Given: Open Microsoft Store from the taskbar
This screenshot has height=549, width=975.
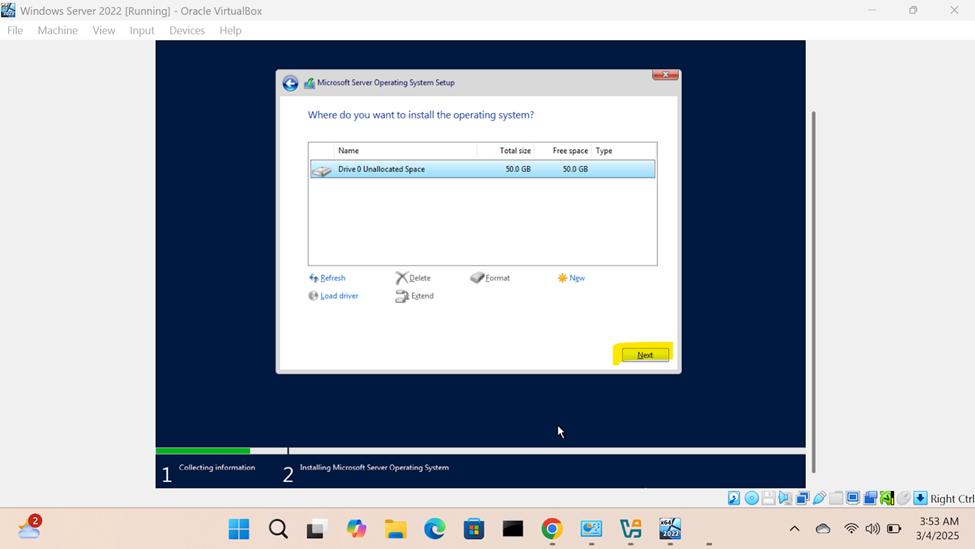Looking at the screenshot, I should 474,529.
